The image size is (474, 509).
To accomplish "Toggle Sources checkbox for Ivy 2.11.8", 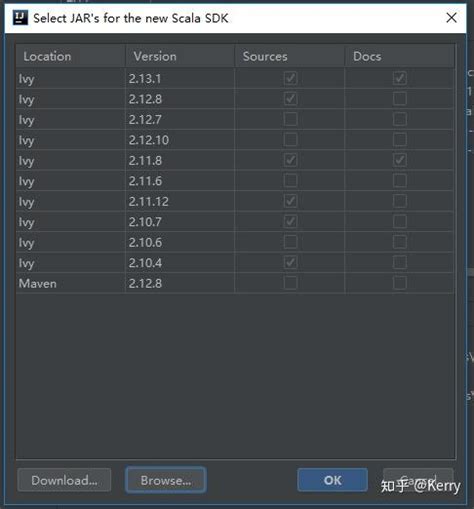I will [290, 160].
